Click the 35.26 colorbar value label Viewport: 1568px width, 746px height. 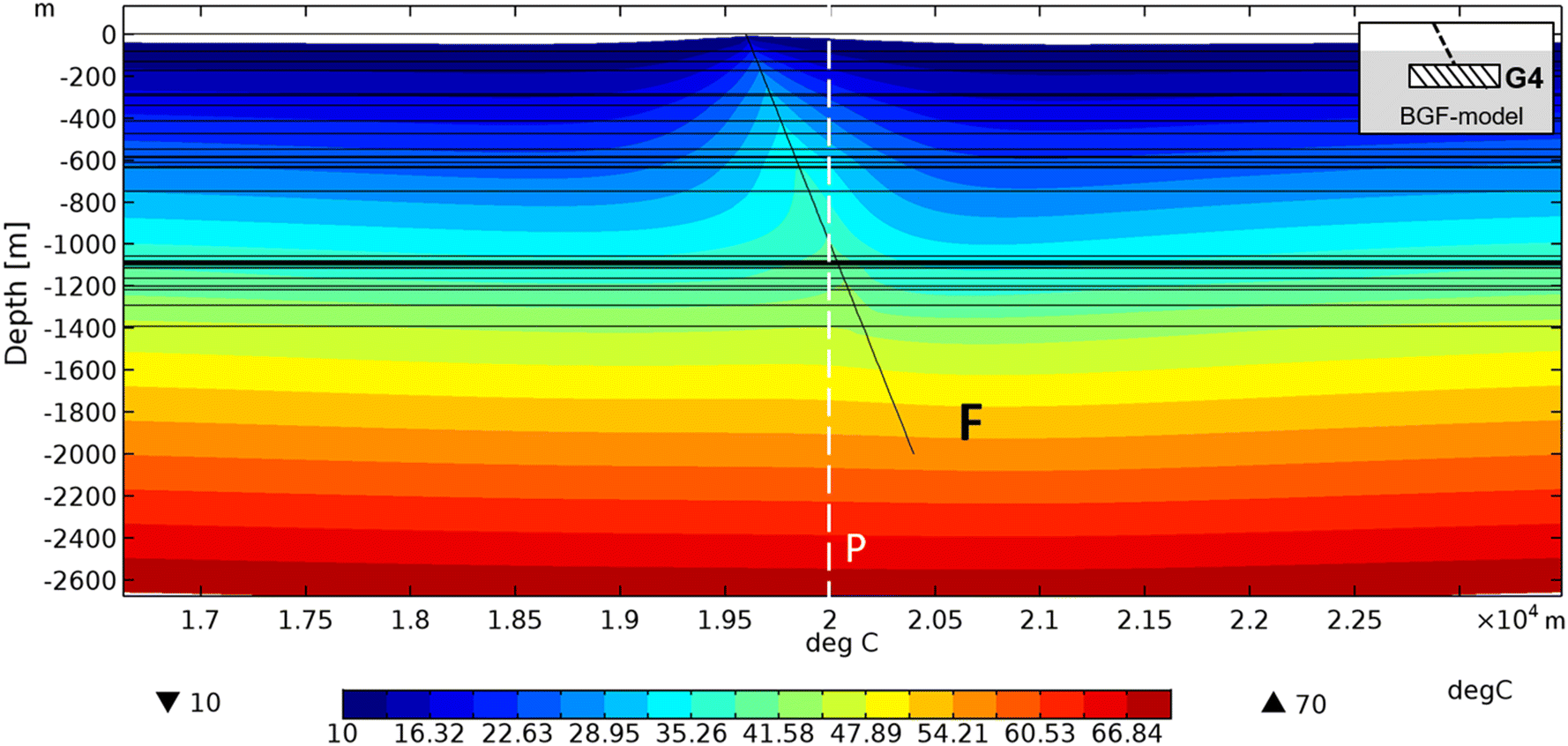691,734
